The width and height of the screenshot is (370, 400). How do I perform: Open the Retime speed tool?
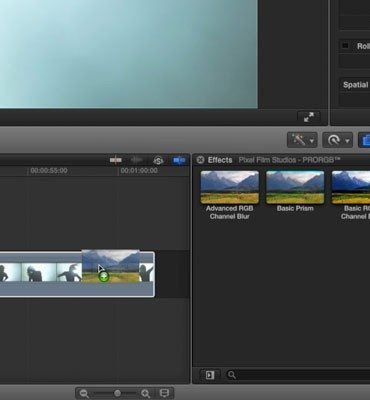(x=334, y=140)
